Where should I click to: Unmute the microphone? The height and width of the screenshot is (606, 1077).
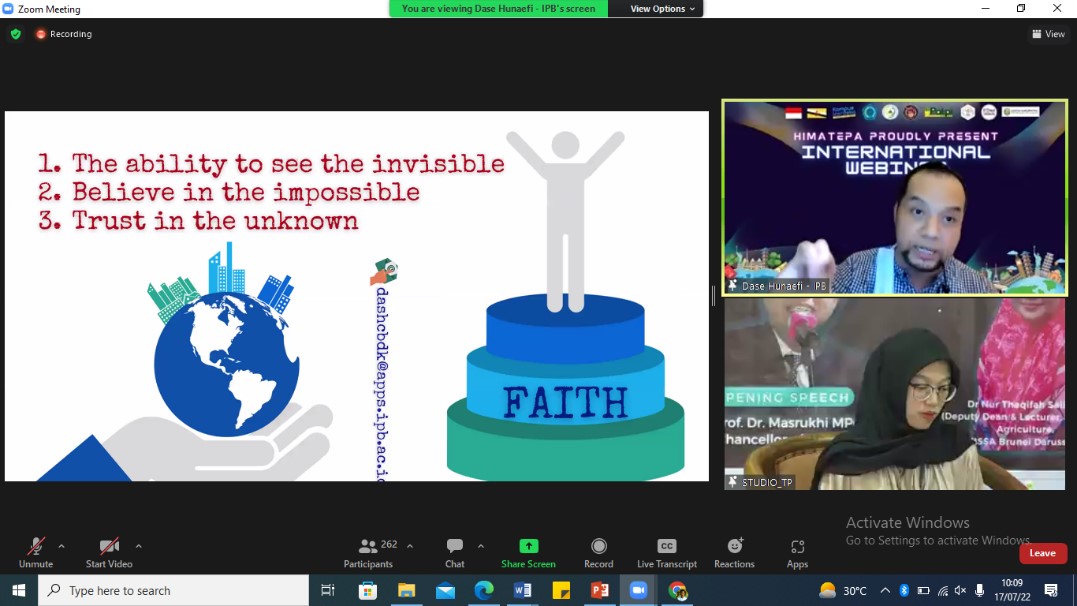coord(36,551)
